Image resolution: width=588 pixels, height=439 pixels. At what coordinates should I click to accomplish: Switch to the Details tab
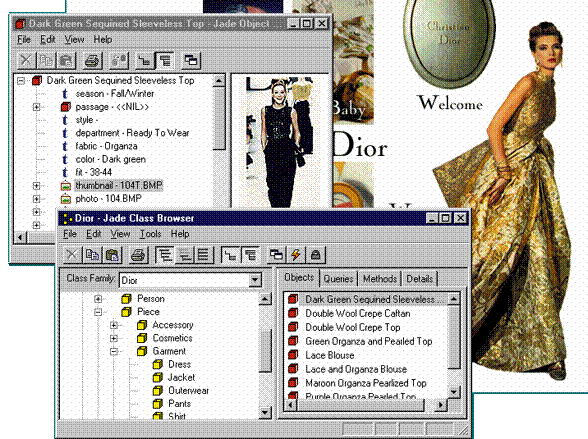click(420, 279)
